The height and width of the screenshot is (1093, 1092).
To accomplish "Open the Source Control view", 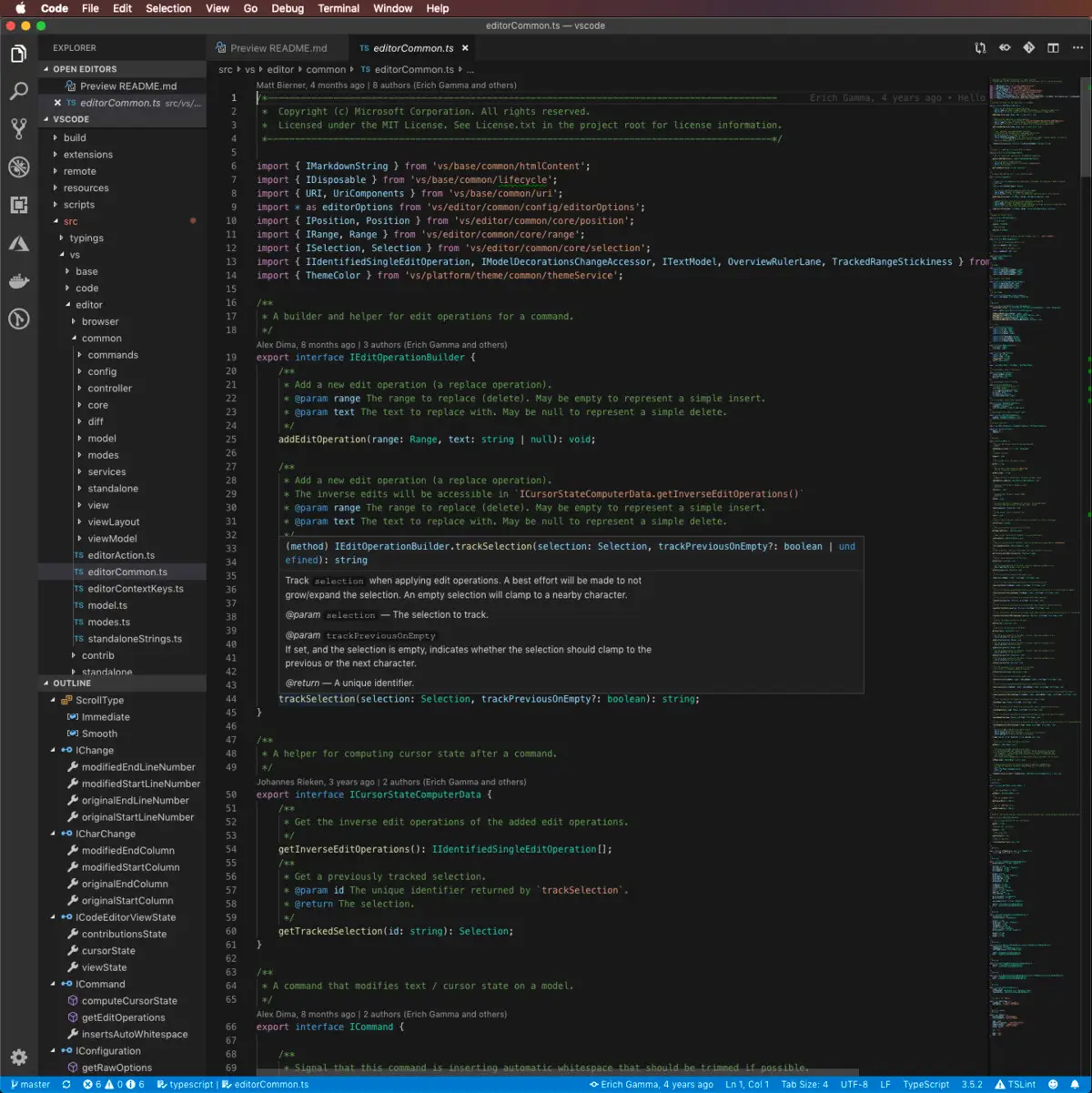I will click(18, 128).
